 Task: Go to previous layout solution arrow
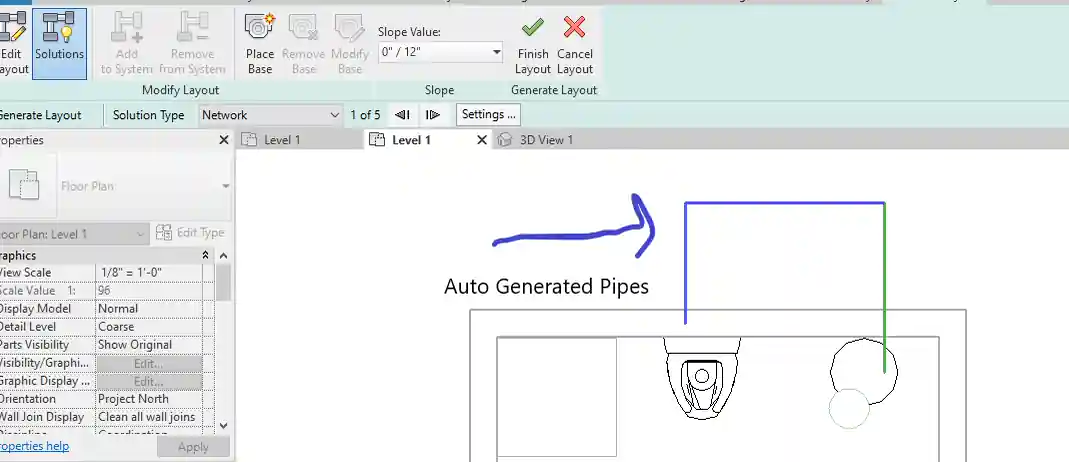(402, 115)
